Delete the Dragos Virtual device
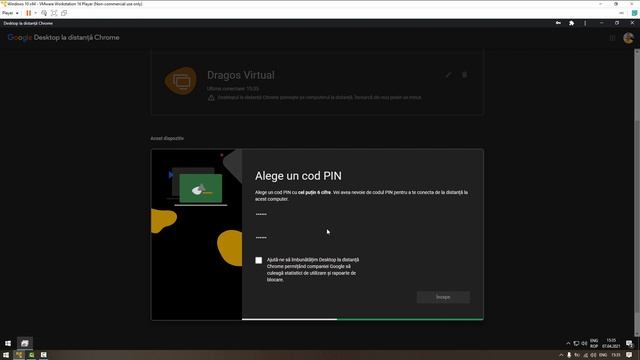 [x=464, y=75]
